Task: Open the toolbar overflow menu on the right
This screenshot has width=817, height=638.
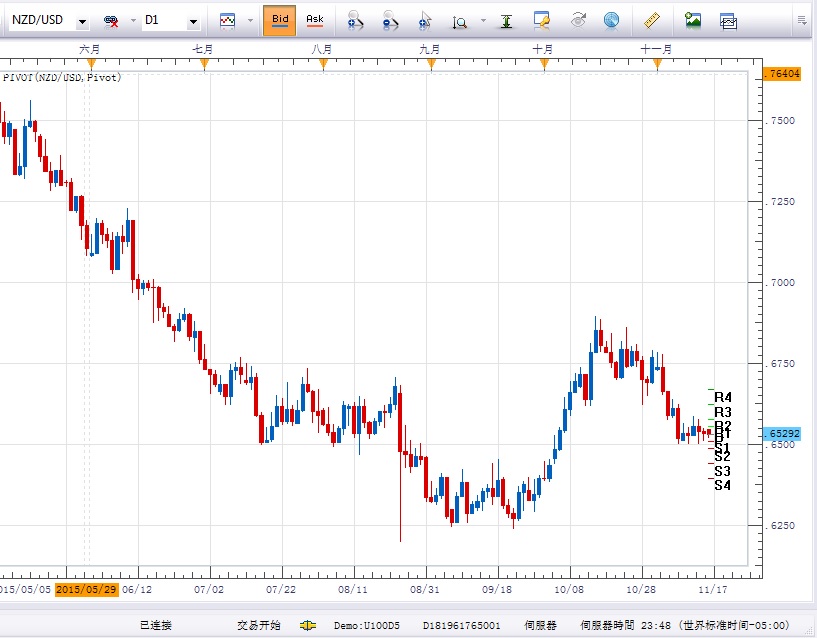Action: pos(802,20)
